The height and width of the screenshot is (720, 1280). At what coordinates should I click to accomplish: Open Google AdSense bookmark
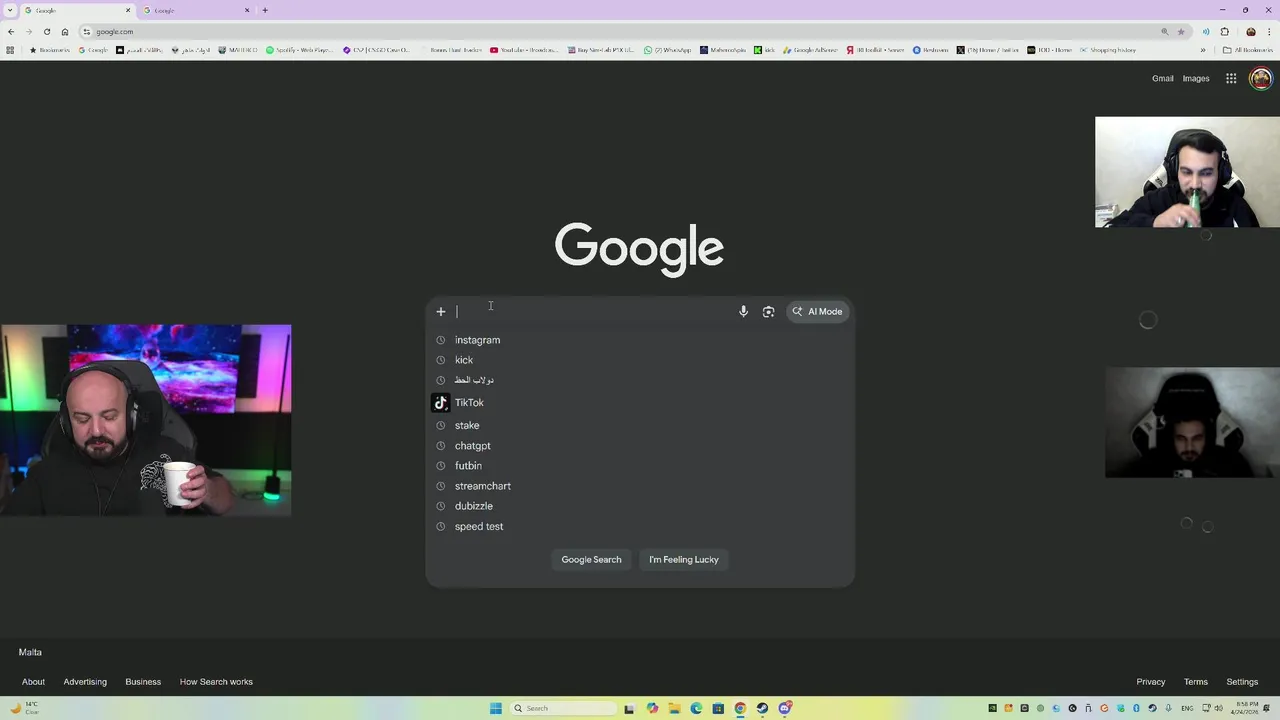coord(811,50)
